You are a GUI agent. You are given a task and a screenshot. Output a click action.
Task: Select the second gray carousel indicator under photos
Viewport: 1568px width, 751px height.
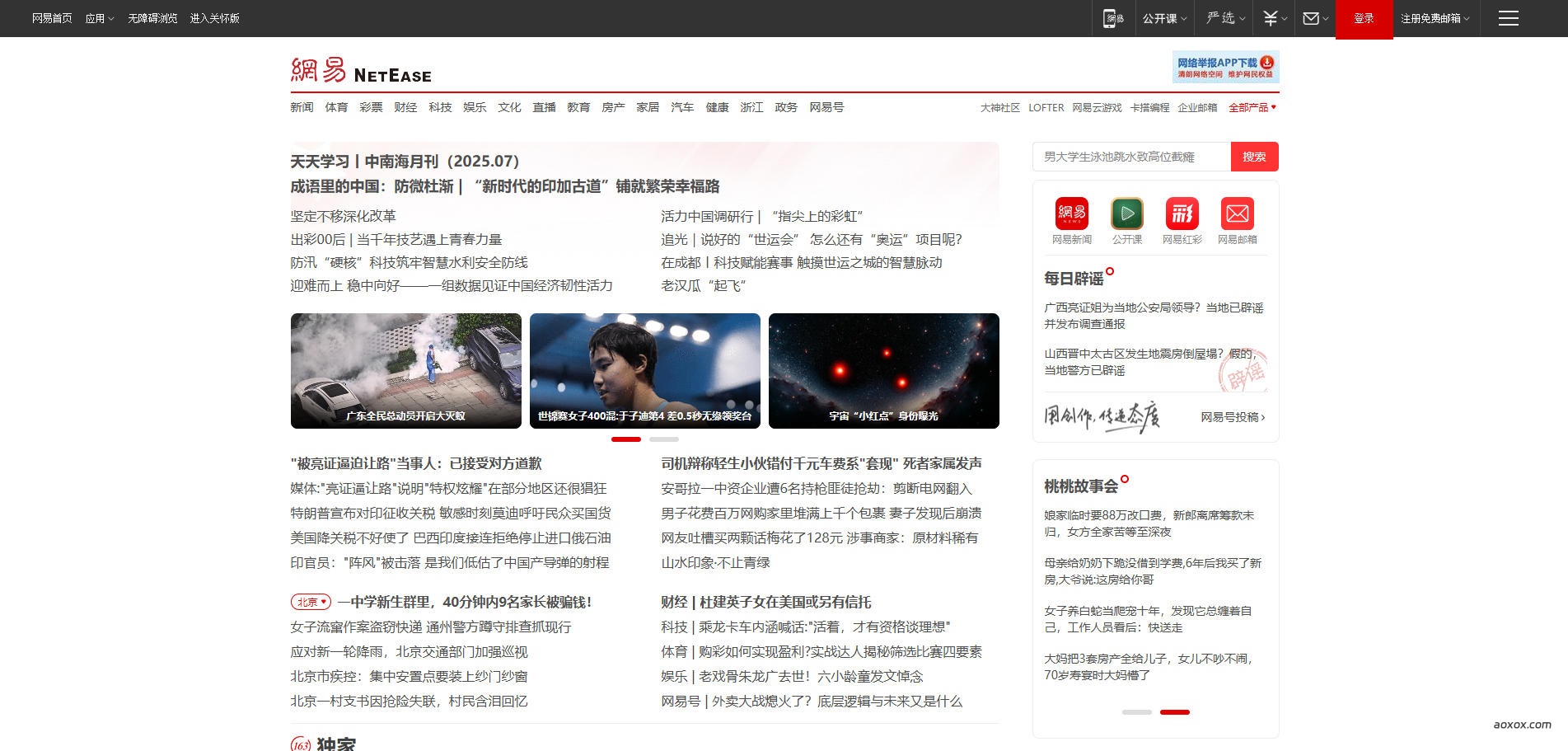(x=663, y=439)
